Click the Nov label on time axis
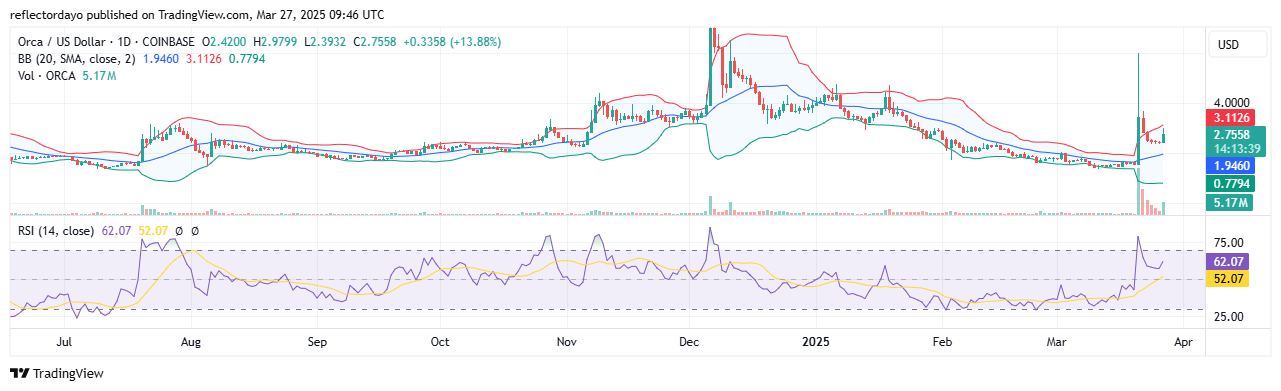The width and height of the screenshot is (1281, 391). [567, 341]
